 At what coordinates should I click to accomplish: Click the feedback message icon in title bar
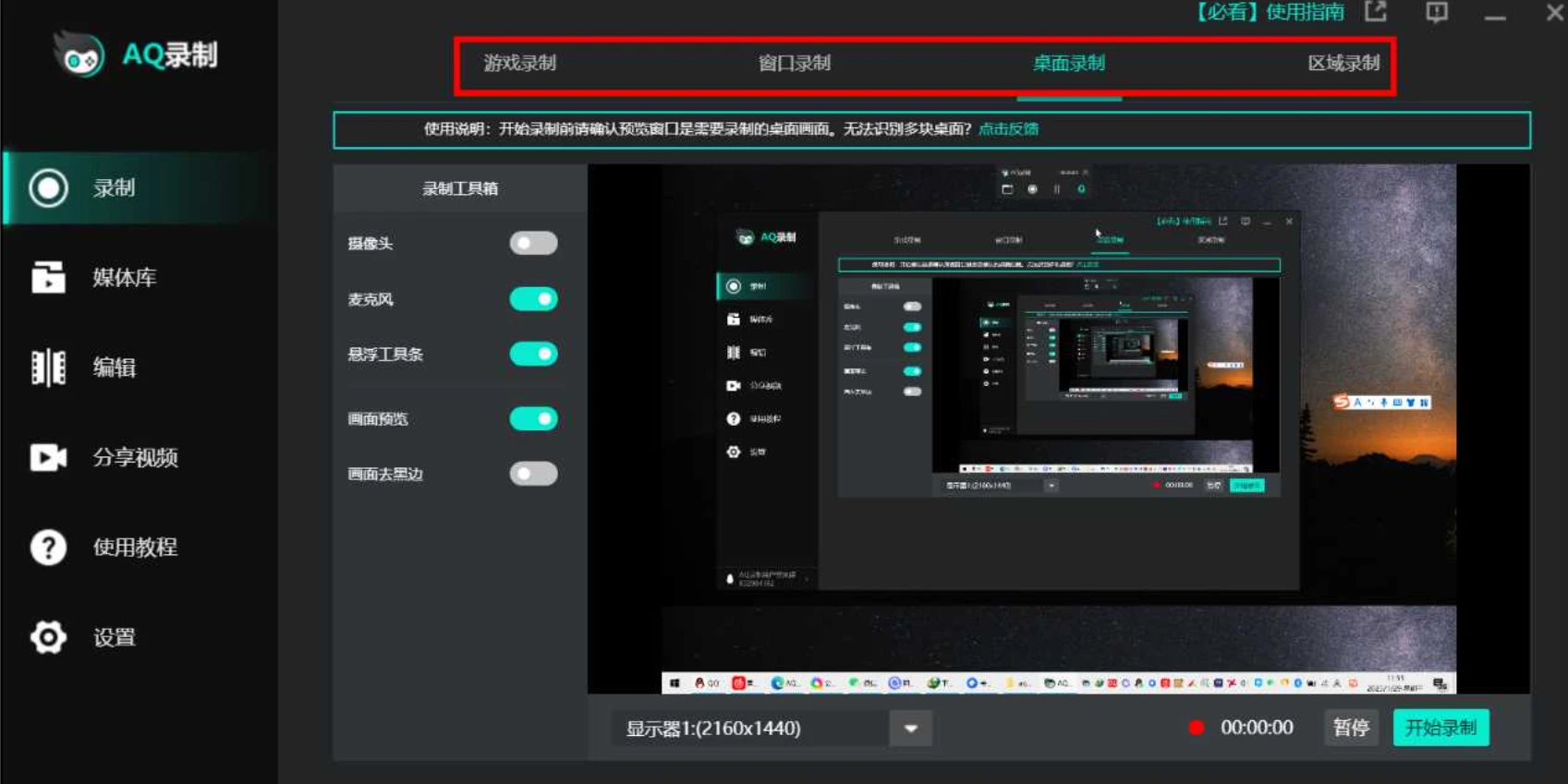click(1436, 12)
